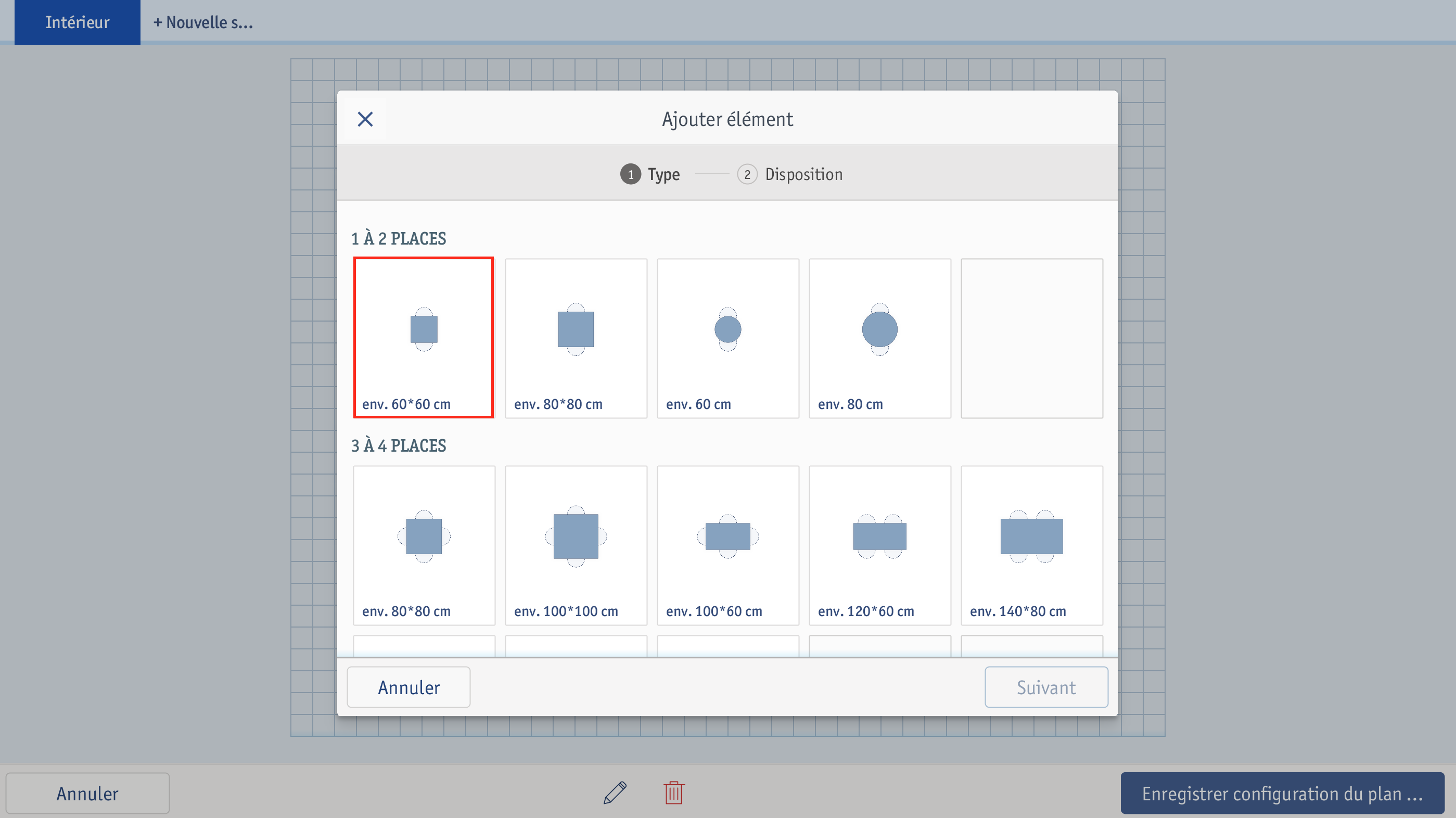Screen dimensions: 1456x818
Task: Add a room via + Nouvelle s...
Action: pyautogui.click(x=203, y=22)
